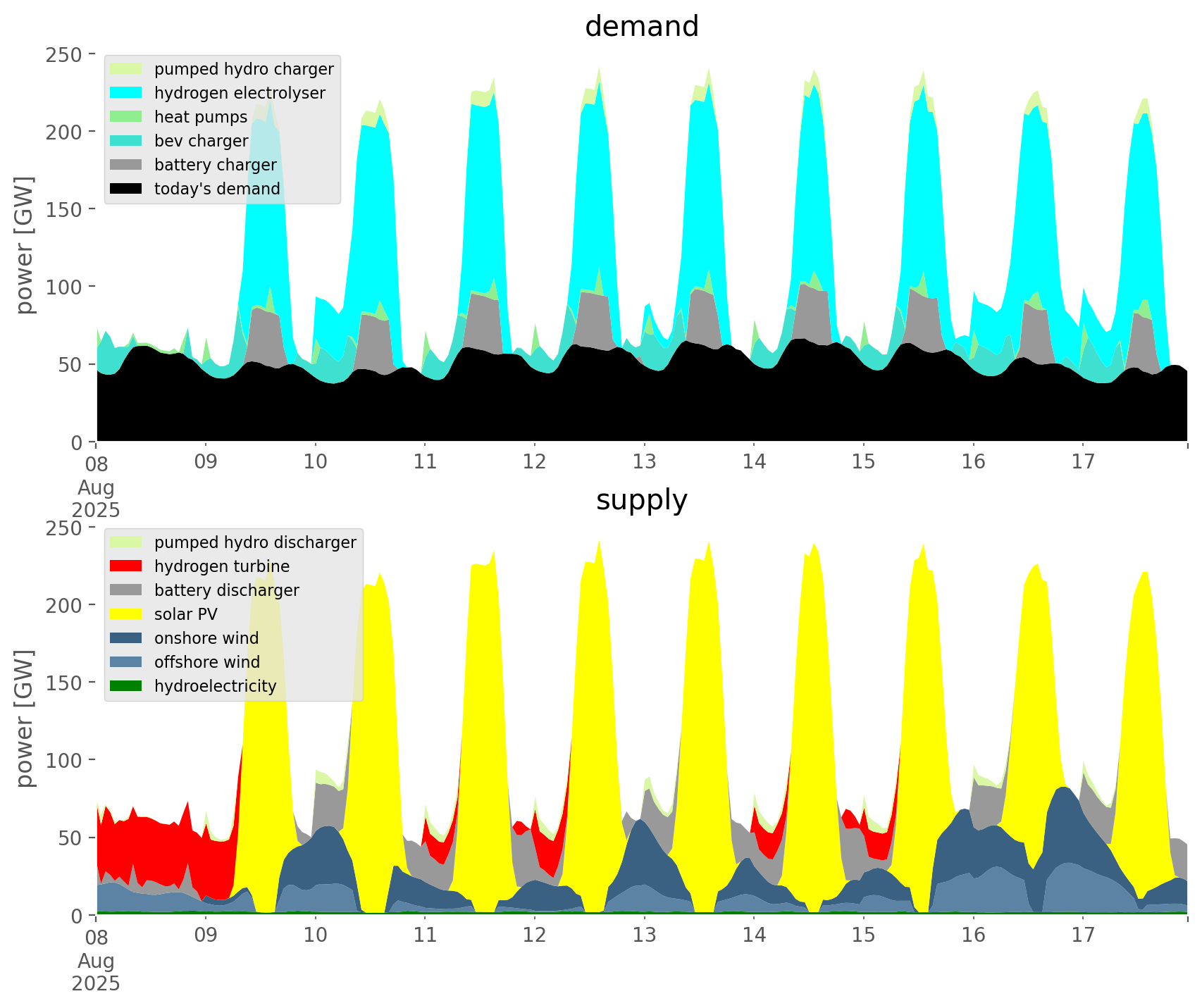Click day 16 on the supply chart x-axis

pyautogui.click(x=973, y=935)
